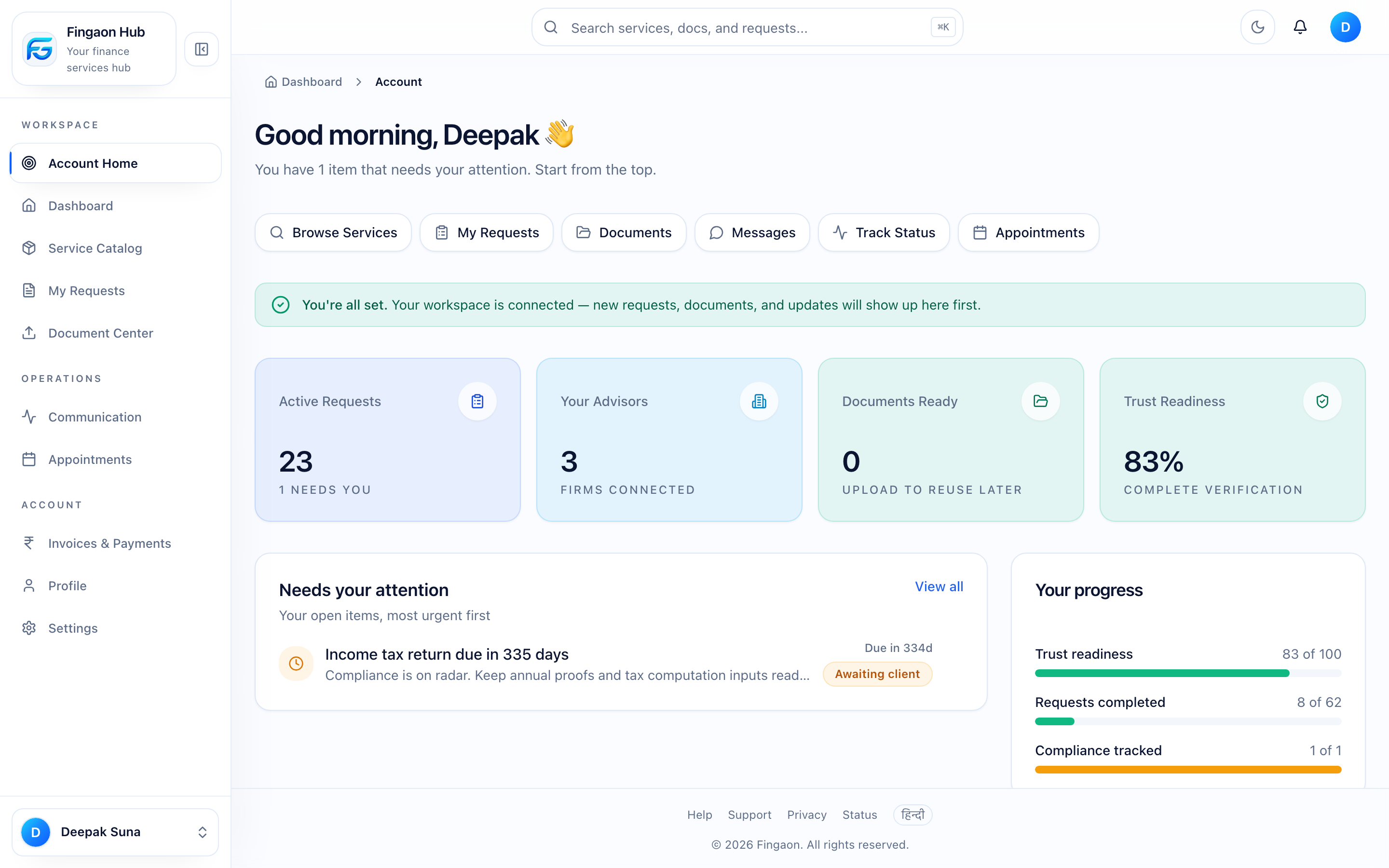Click the Documents quick button
Screen dimensions: 1389x868
623,232
